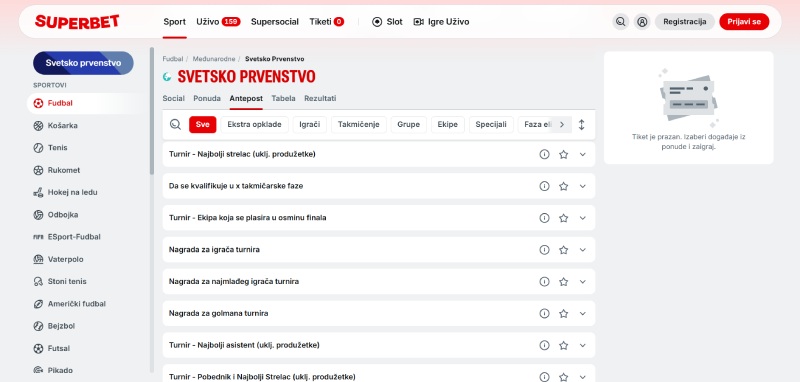Filter by Grupe chip

(x=409, y=124)
